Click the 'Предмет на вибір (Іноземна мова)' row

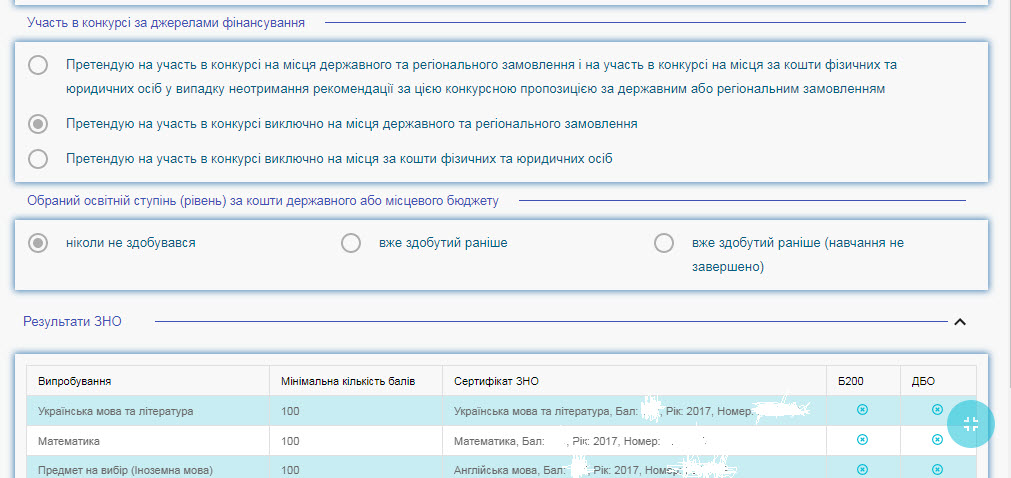tap(126, 470)
